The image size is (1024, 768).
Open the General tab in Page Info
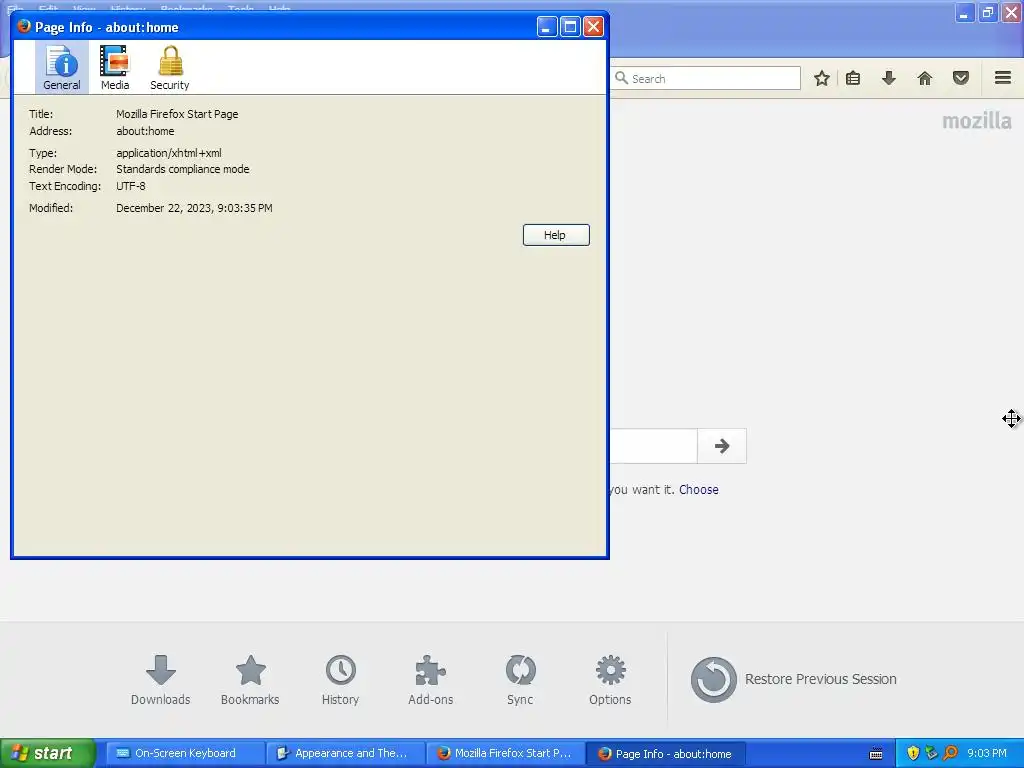[62, 68]
